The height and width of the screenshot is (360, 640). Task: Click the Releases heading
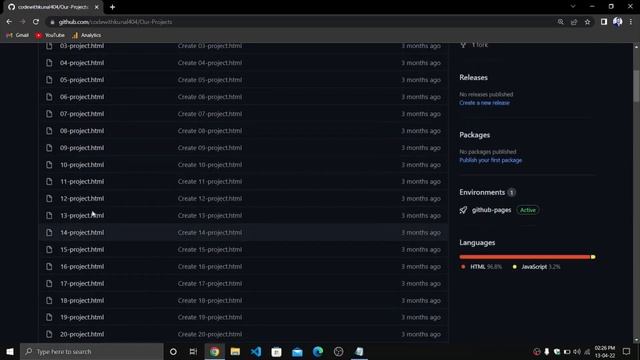pos(473,78)
